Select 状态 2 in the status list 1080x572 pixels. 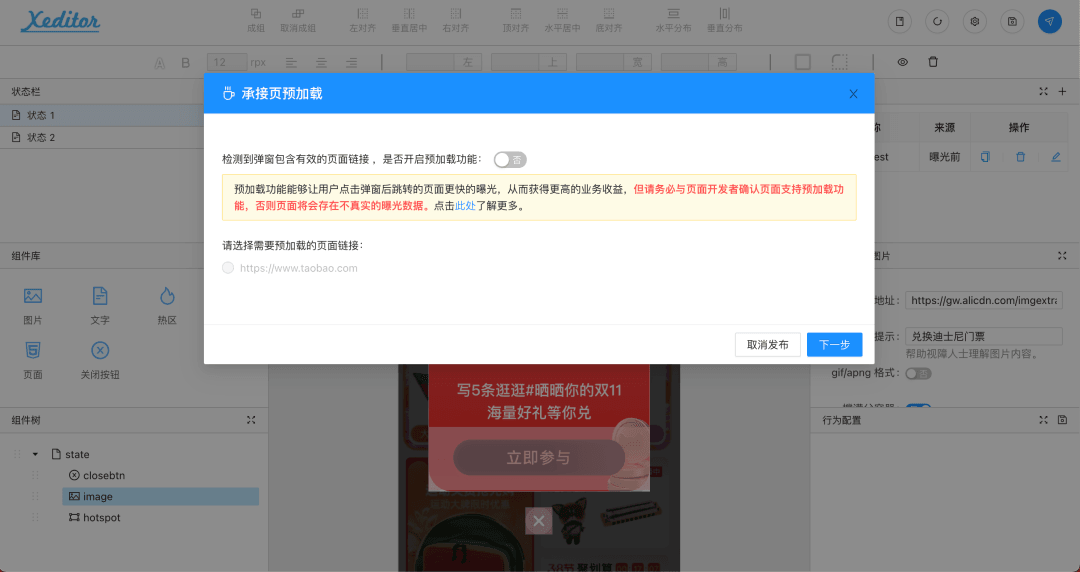tap(102, 137)
